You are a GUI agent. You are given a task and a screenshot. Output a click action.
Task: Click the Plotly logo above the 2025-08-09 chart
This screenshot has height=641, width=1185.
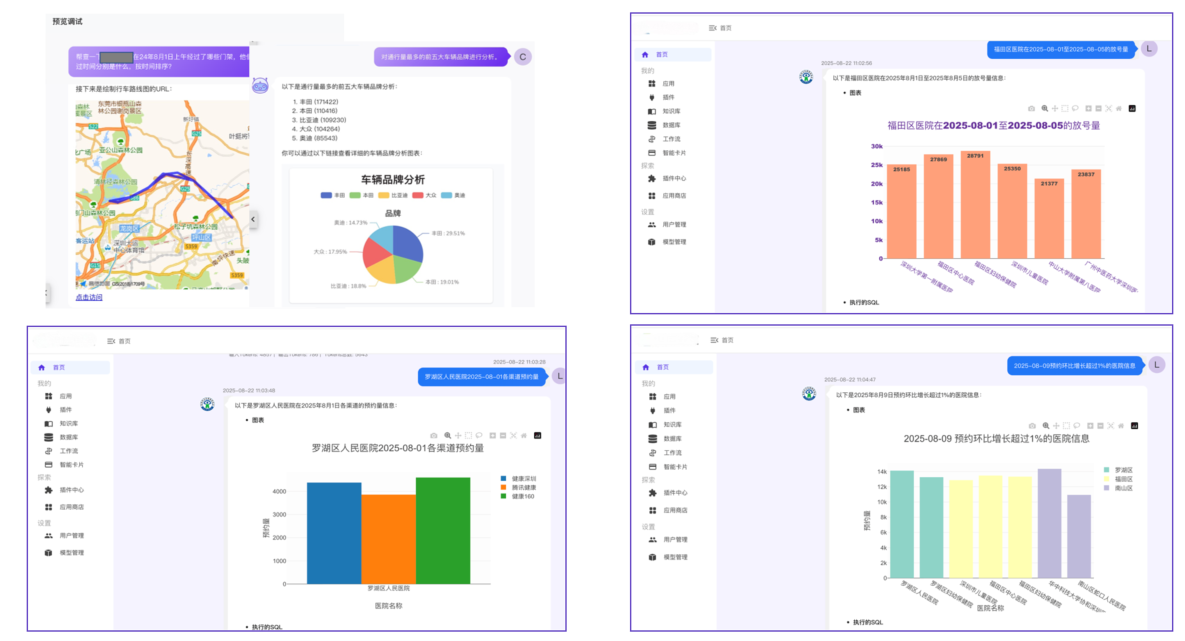click(x=1134, y=426)
